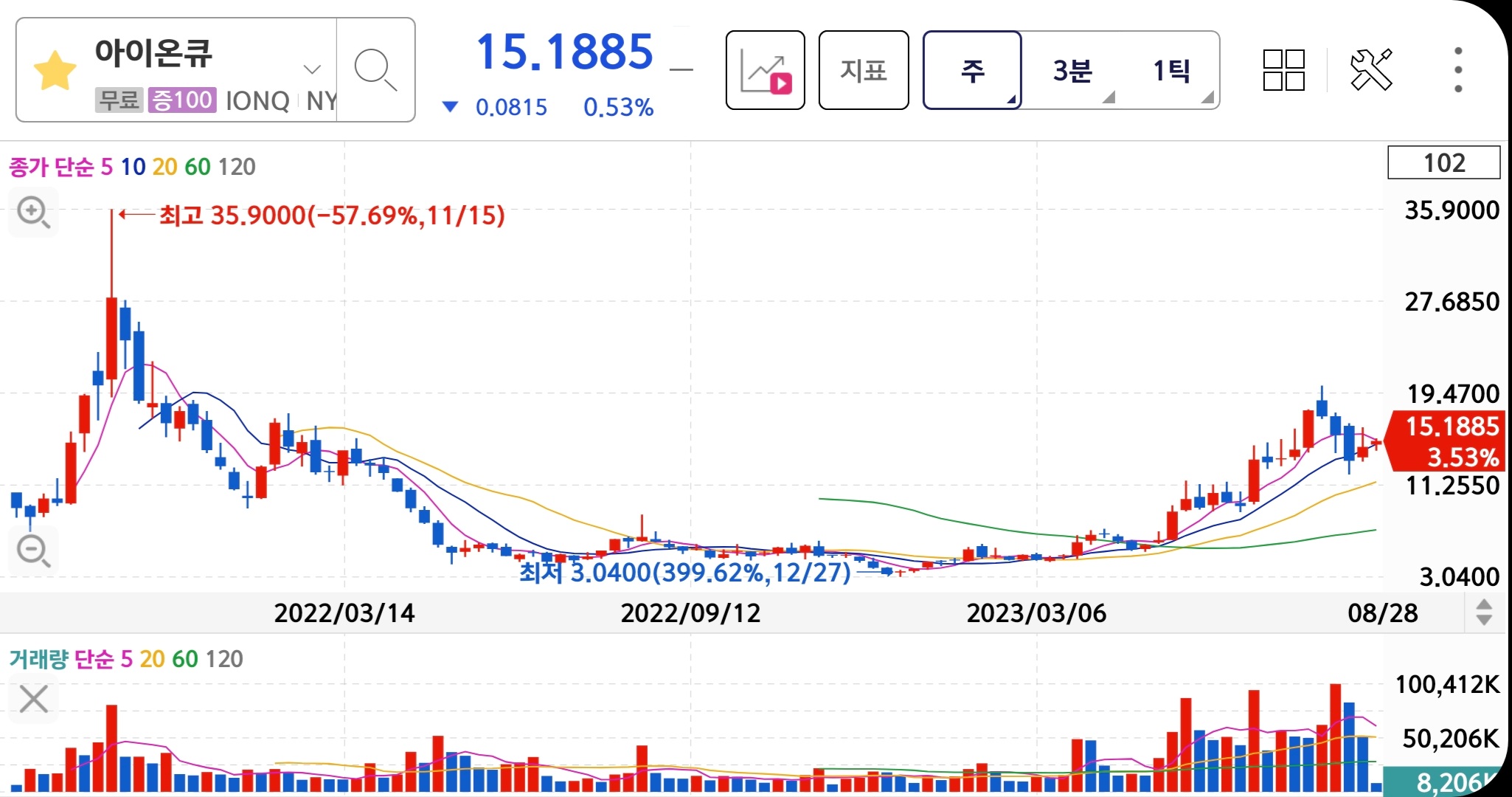The width and height of the screenshot is (1512, 797).
Task: Click the 0.53% change percentage
Action: [618, 108]
